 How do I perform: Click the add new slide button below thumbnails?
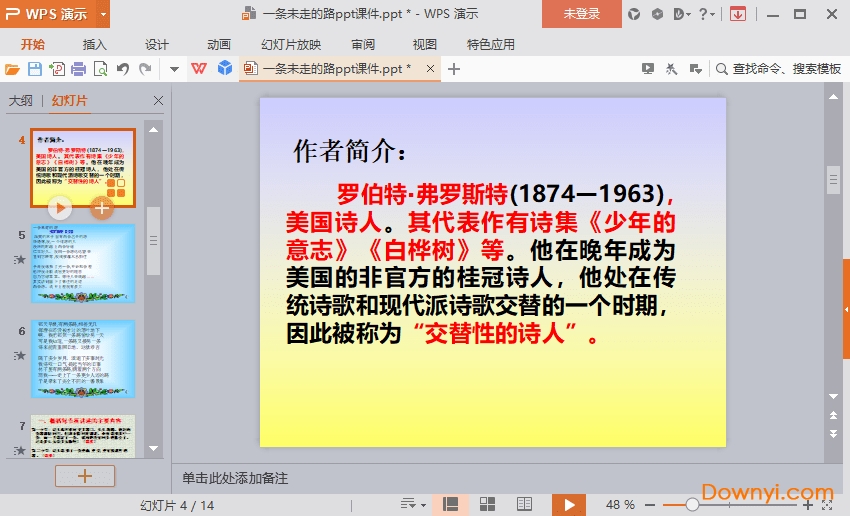click(84, 476)
